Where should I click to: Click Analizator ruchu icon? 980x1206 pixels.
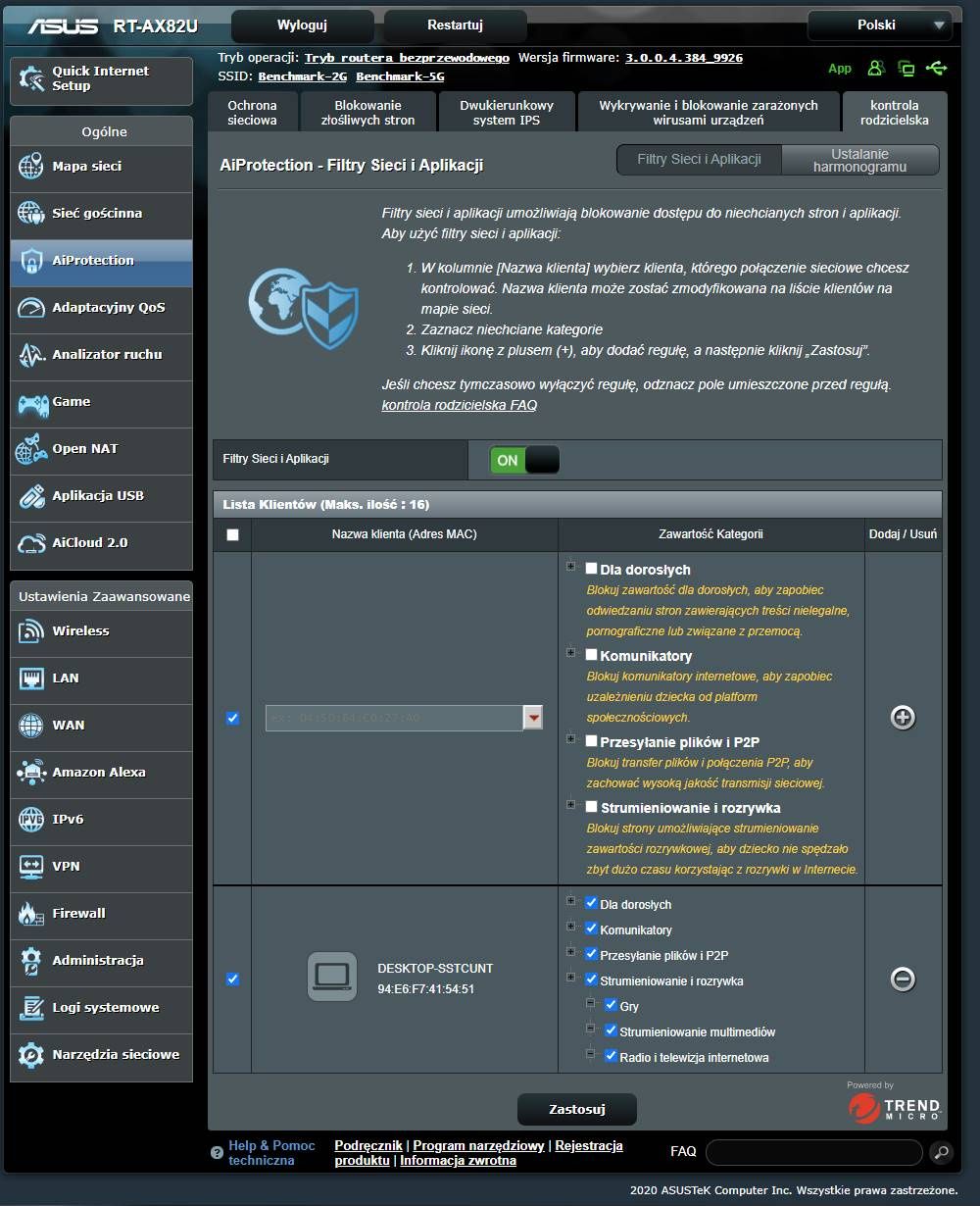[x=31, y=355]
